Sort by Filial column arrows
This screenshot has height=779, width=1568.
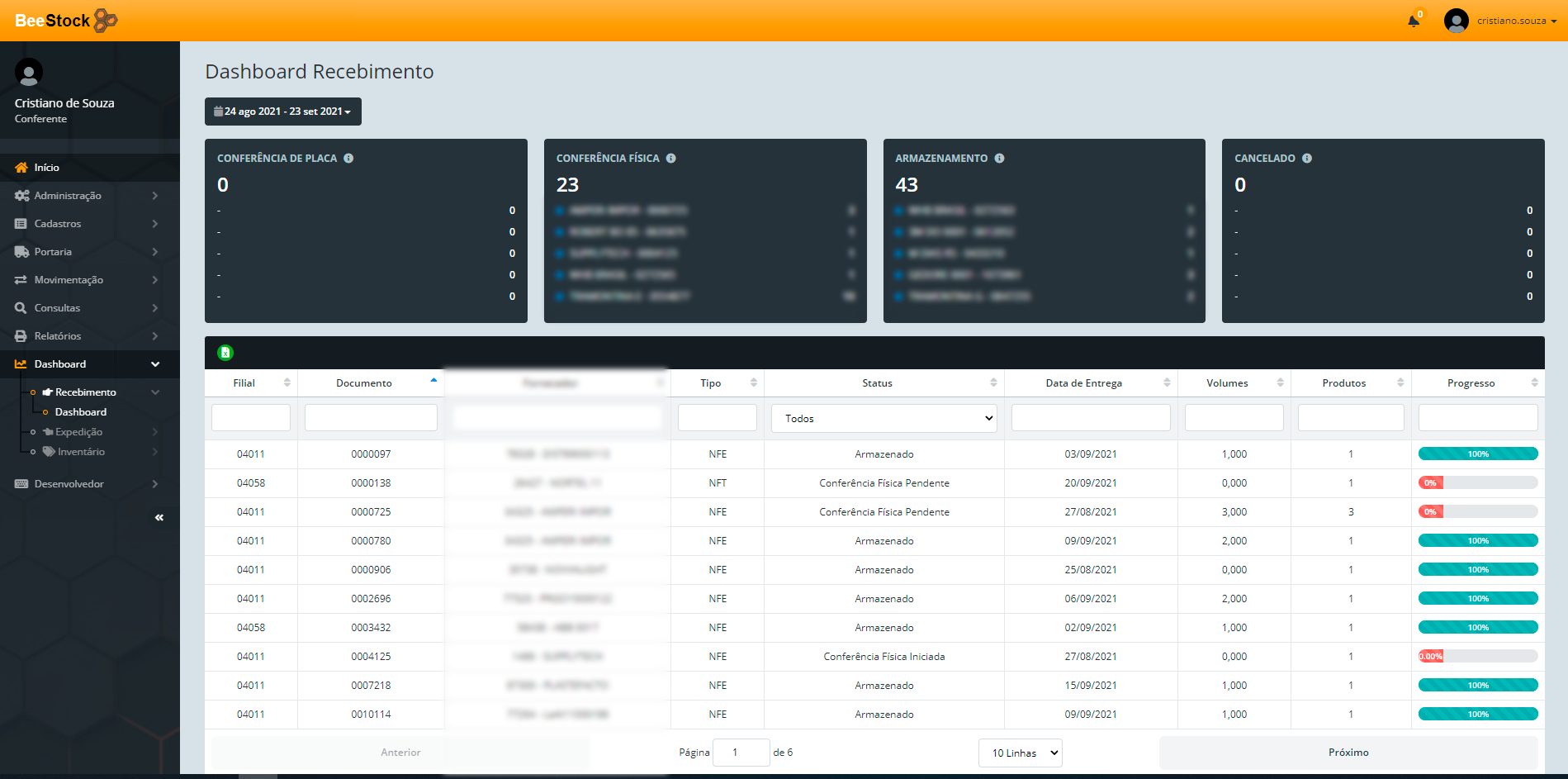[287, 382]
